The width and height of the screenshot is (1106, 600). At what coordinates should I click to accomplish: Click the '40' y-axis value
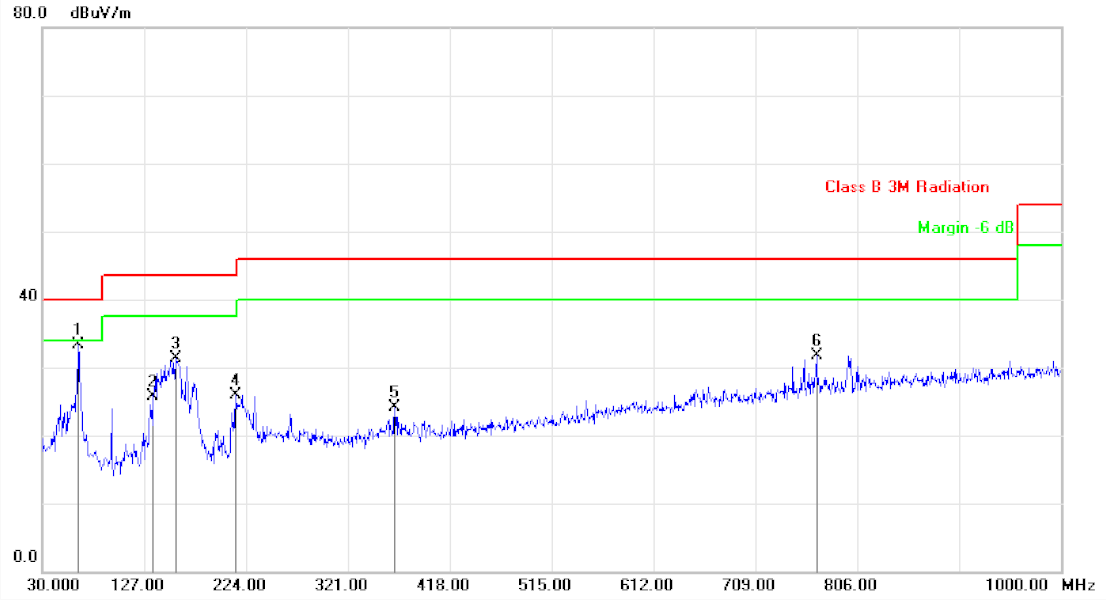28,295
